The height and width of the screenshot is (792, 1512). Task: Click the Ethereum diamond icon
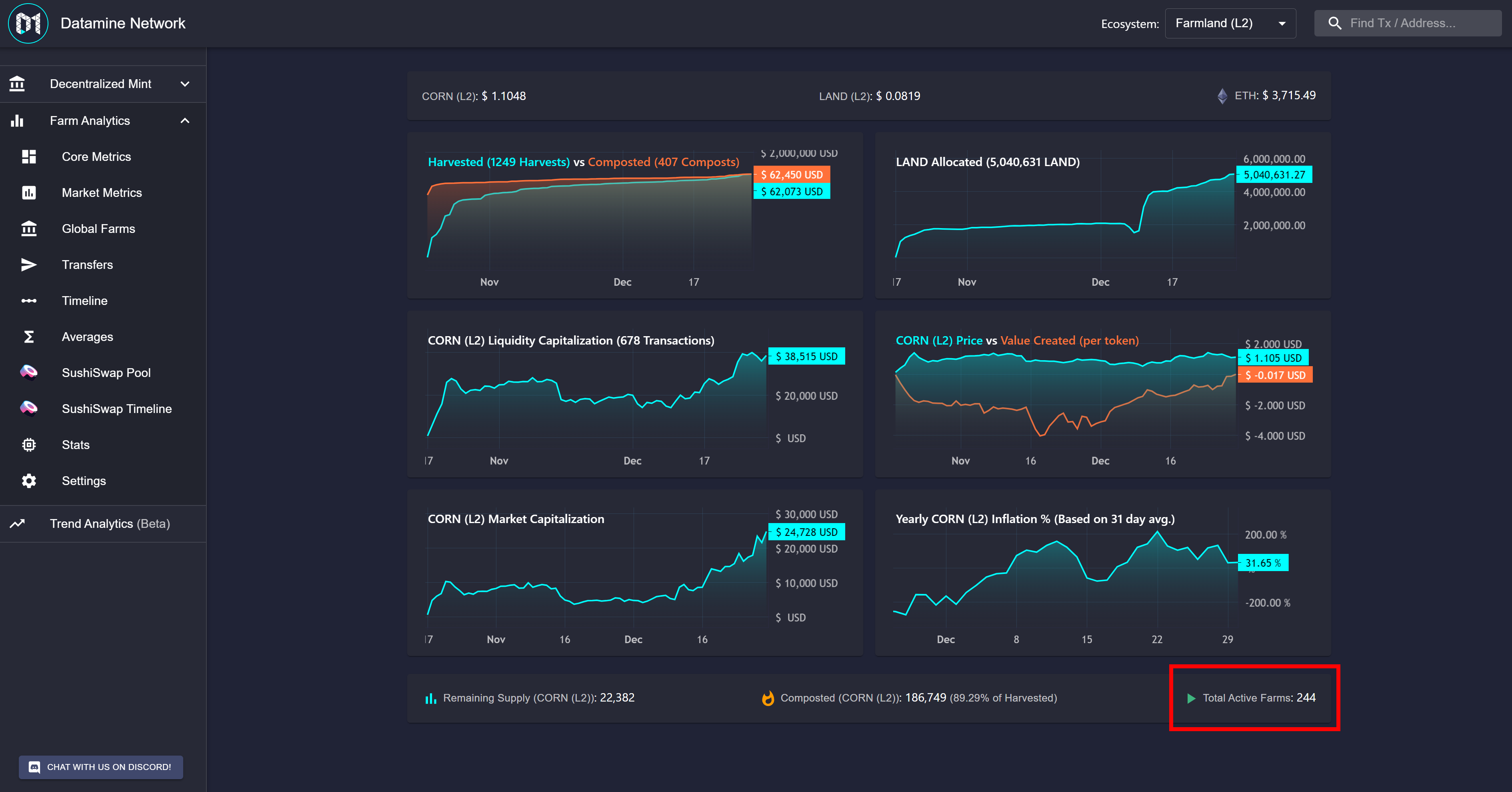pyautogui.click(x=1222, y=96)
